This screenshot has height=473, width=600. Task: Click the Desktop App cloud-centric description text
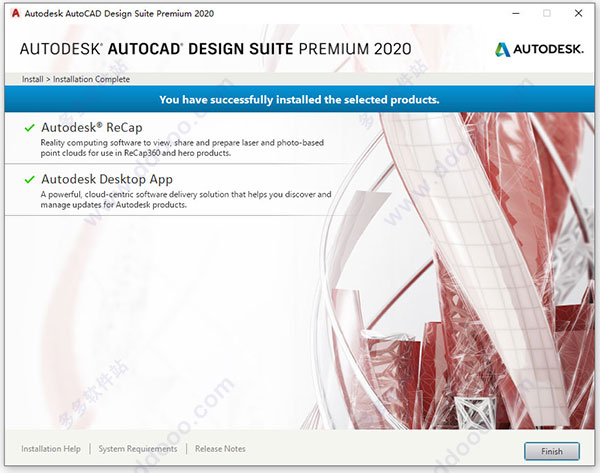186,199
